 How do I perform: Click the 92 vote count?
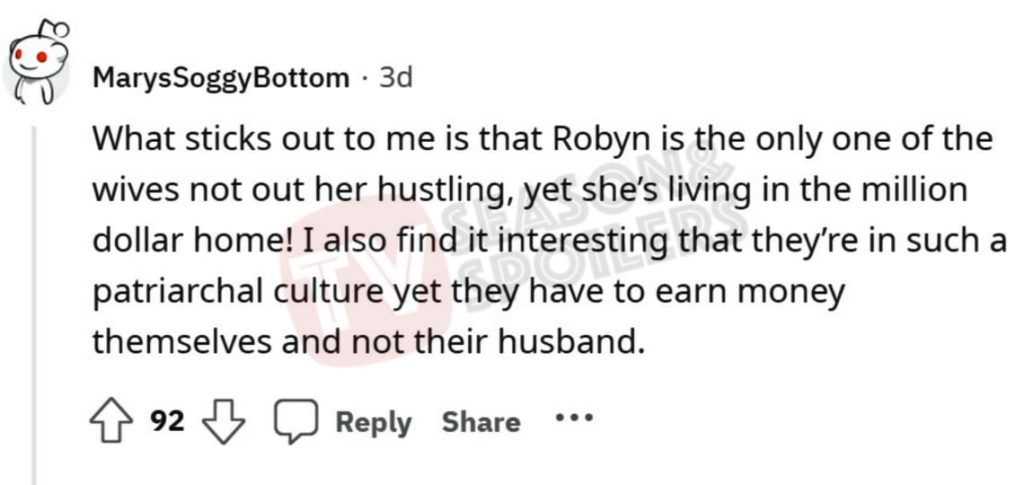[x=167, y=422]
